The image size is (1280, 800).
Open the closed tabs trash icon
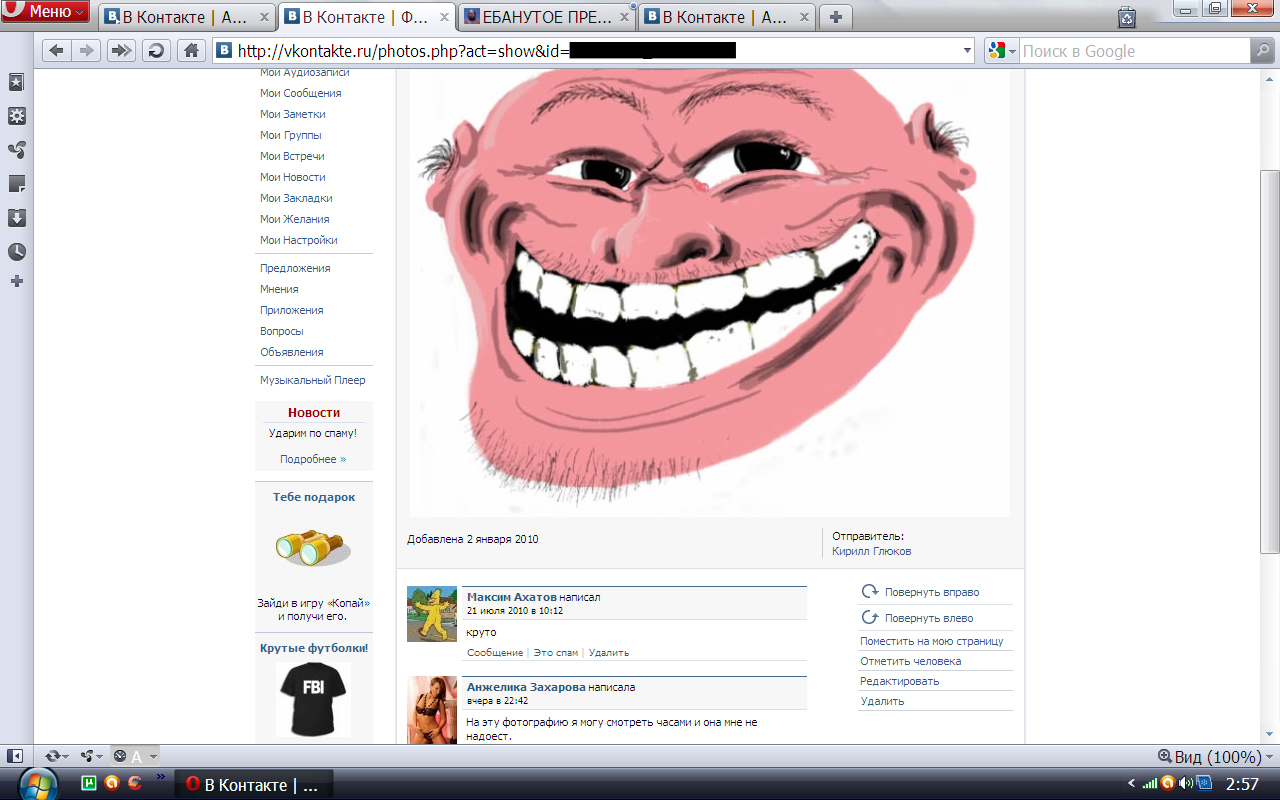click(1127, 16)
